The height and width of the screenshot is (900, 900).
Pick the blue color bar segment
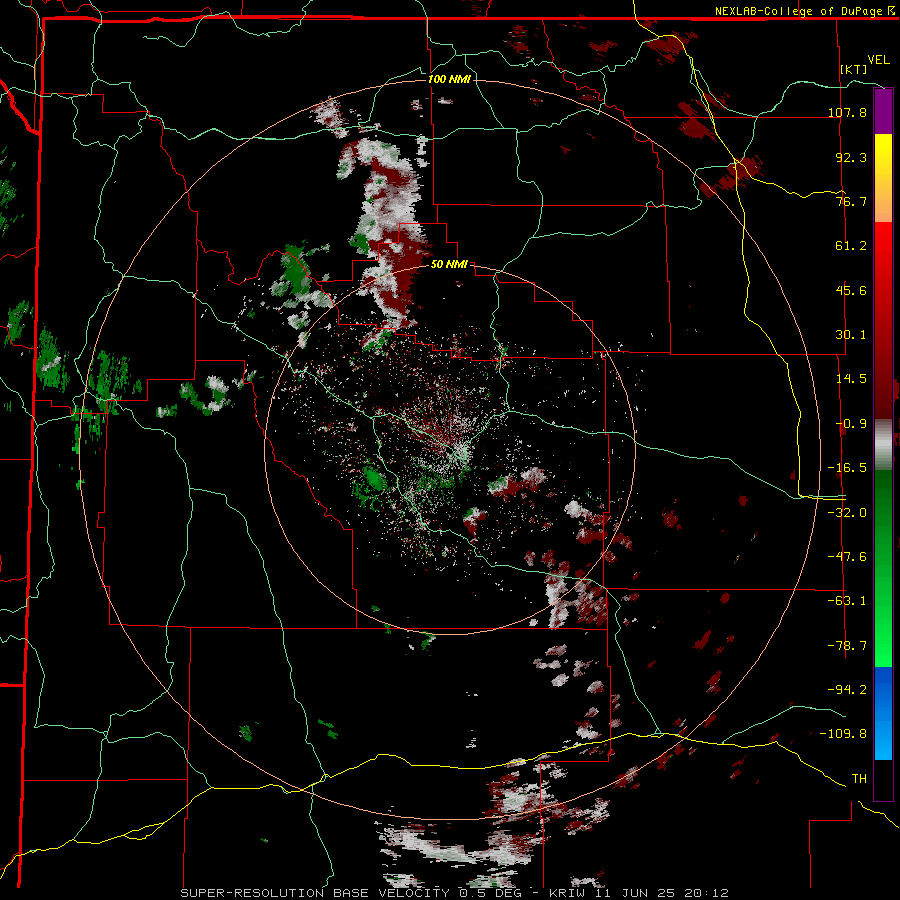(883, 713)
